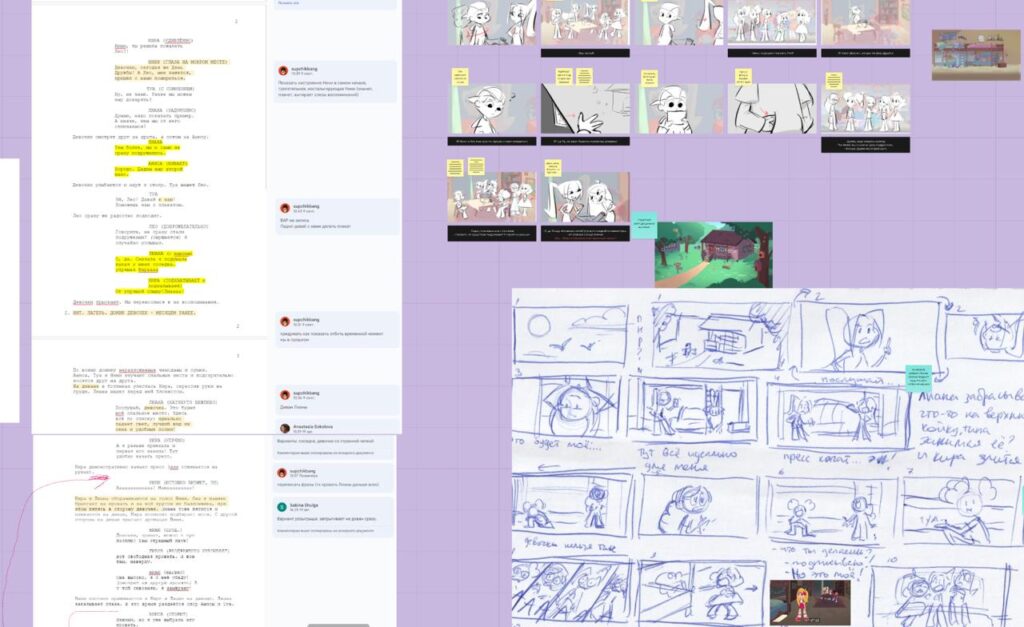Select the left yellow sticky above the open-hand frame

[563, 76]
